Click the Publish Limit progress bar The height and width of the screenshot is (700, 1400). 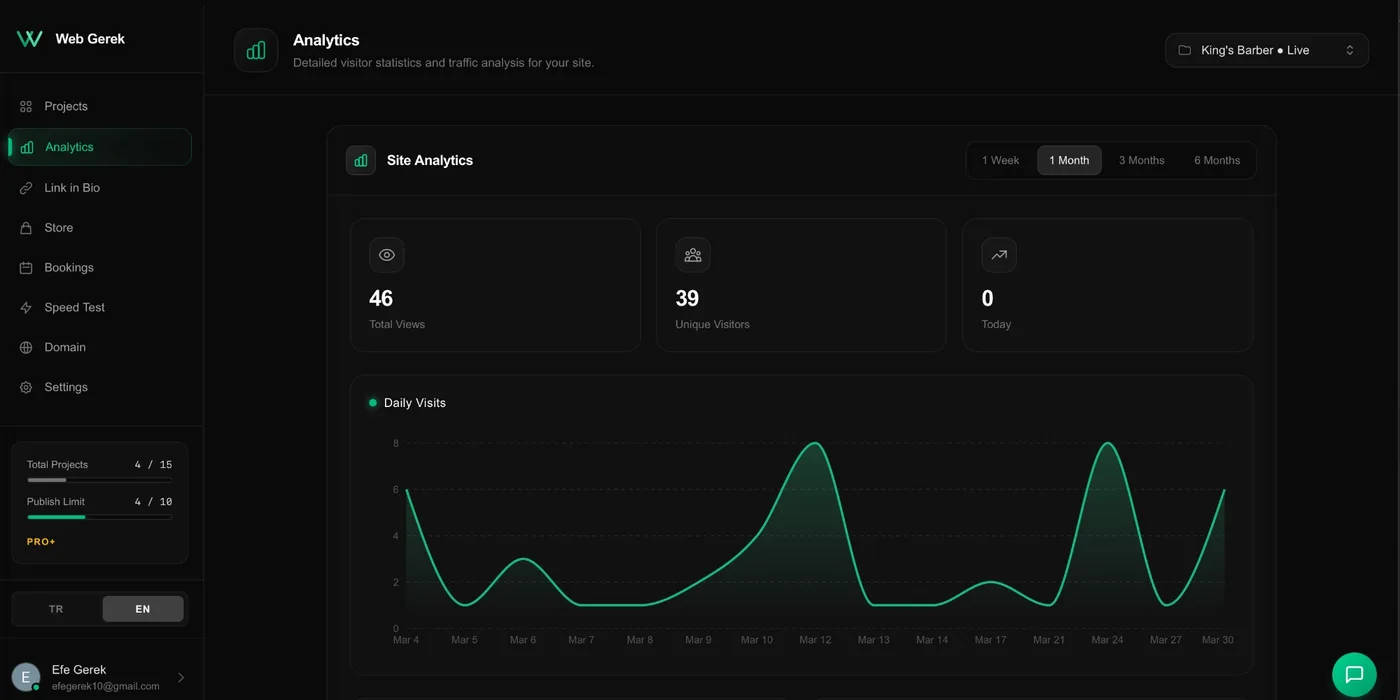pos(99,517)
